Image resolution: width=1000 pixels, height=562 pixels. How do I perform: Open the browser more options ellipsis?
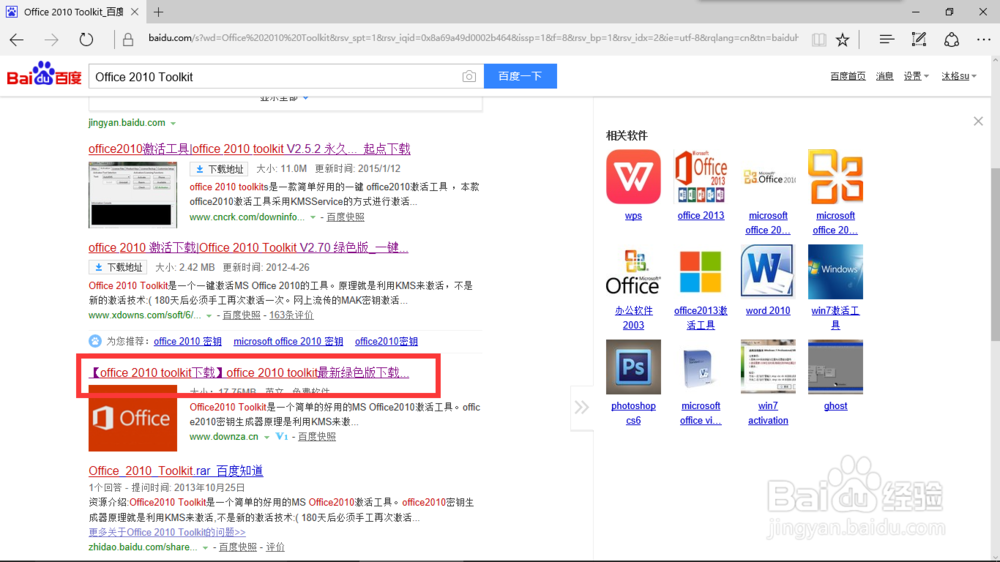(x=983, y=40)
